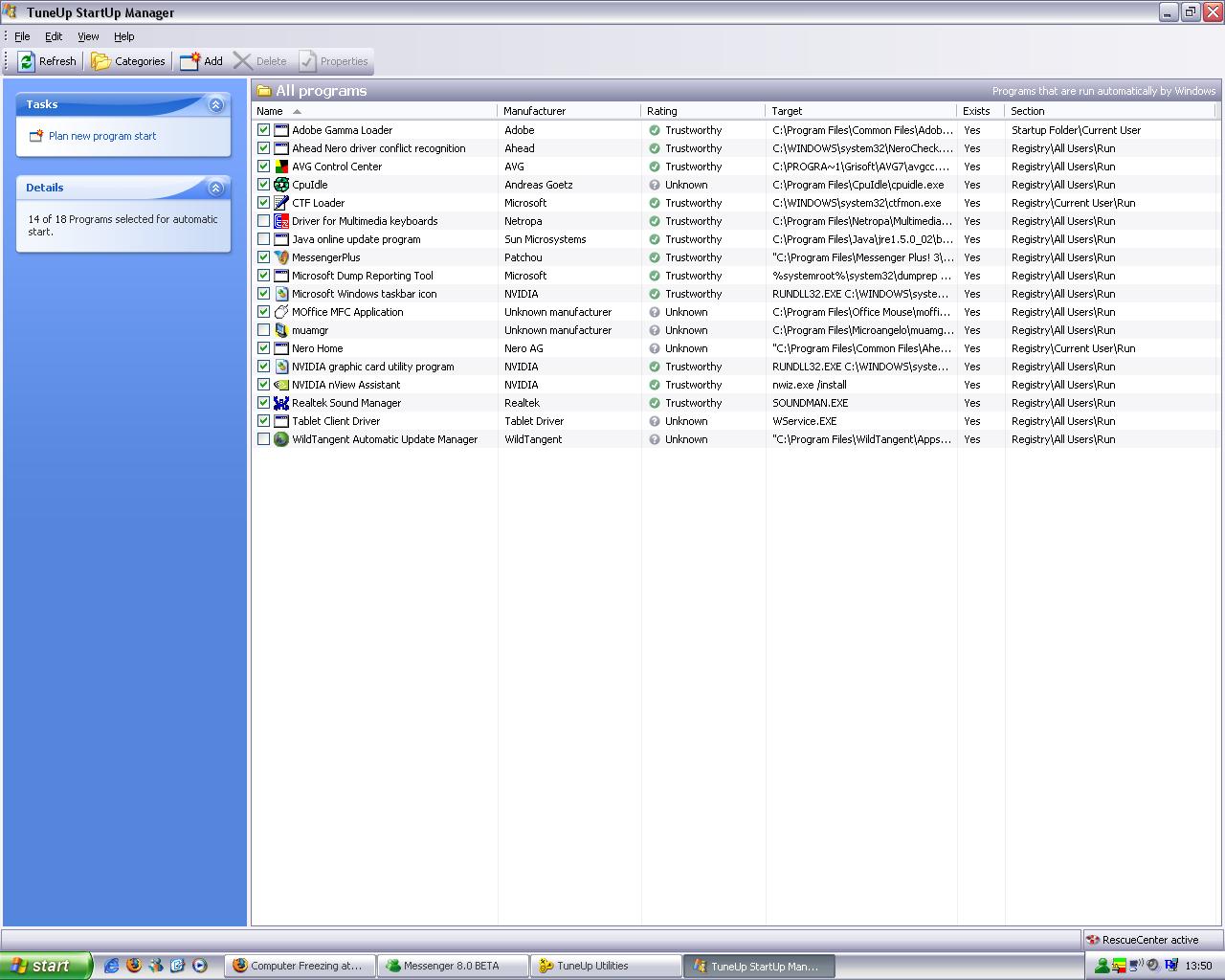Click the Plan new program start link
The height and width of the screenshot is (980, 1225).
tap(102, 136)
